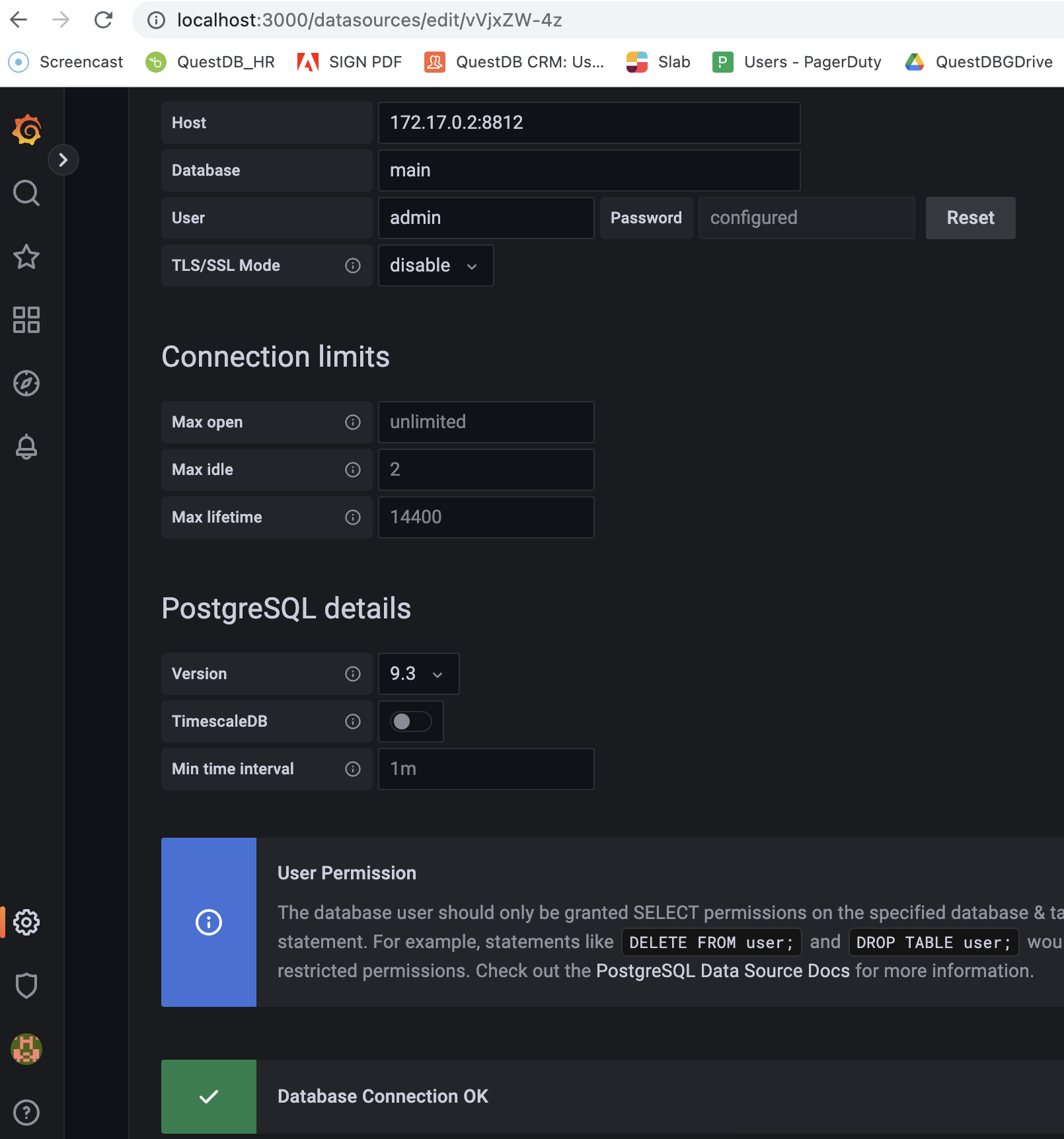The image size is (1064, 1139).
Task: Open Help via the question mark icon
Action: (26, 1113)
